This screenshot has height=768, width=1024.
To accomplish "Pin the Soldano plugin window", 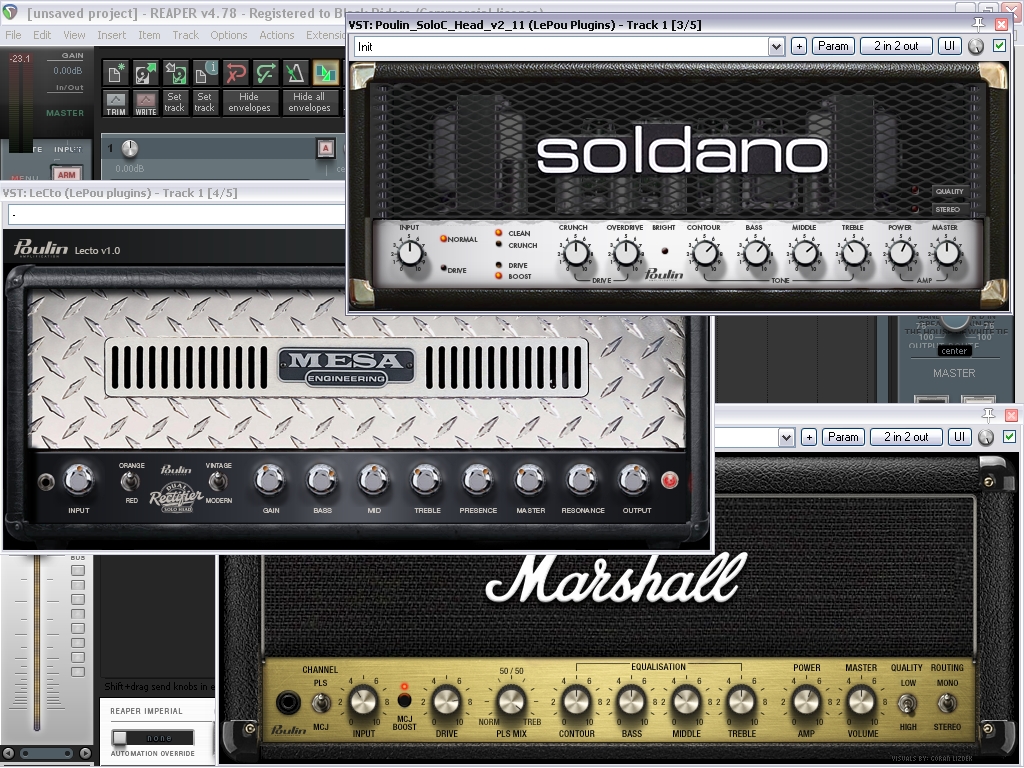I will point(978,24).
